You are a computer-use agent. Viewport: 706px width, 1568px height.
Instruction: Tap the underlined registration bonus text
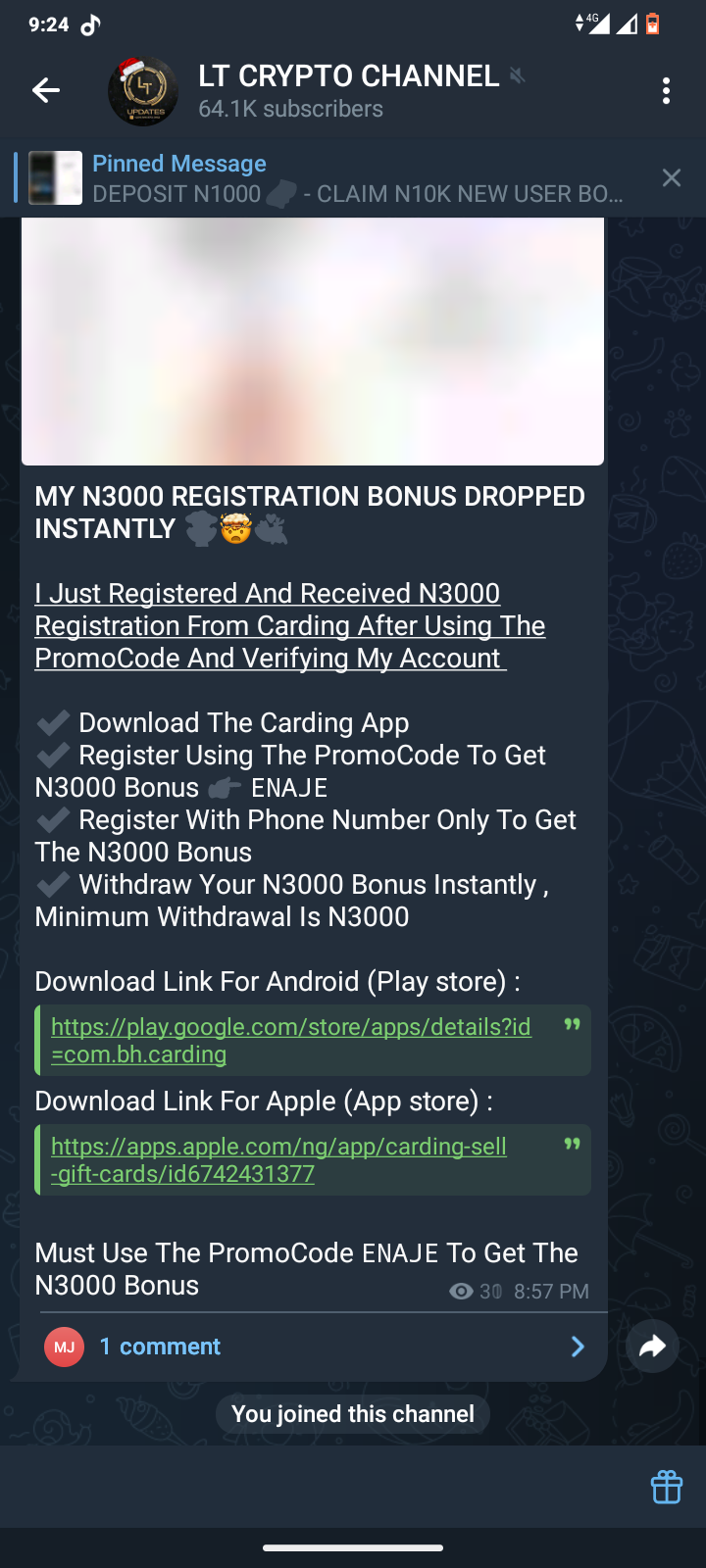click(x=289, y=625)
